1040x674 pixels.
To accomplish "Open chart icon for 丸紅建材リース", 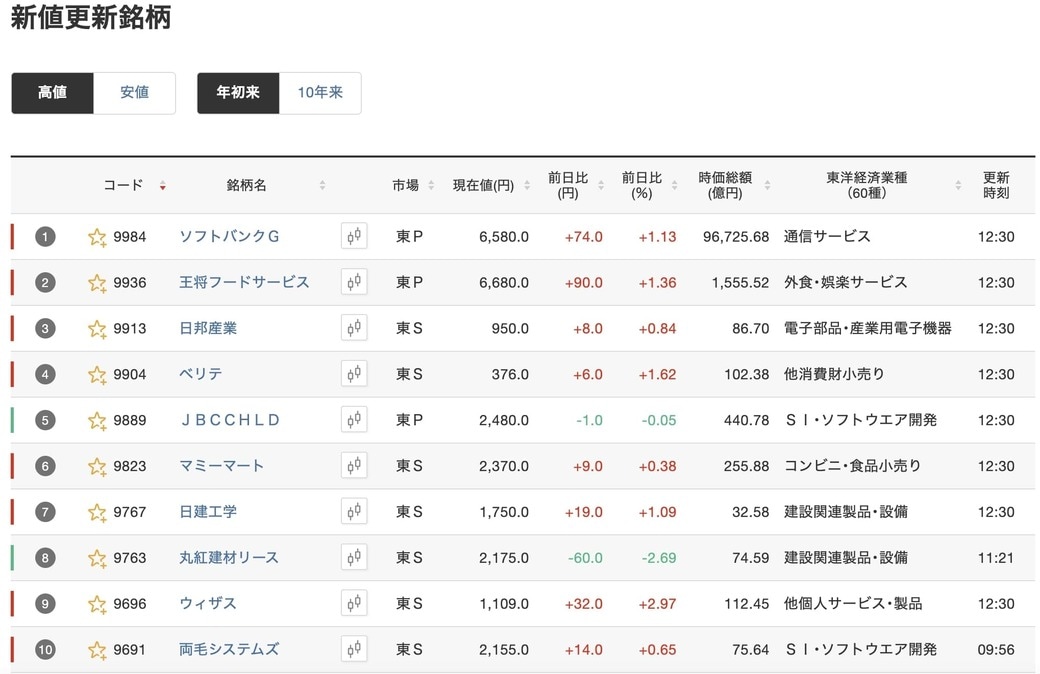I will 354,557.
